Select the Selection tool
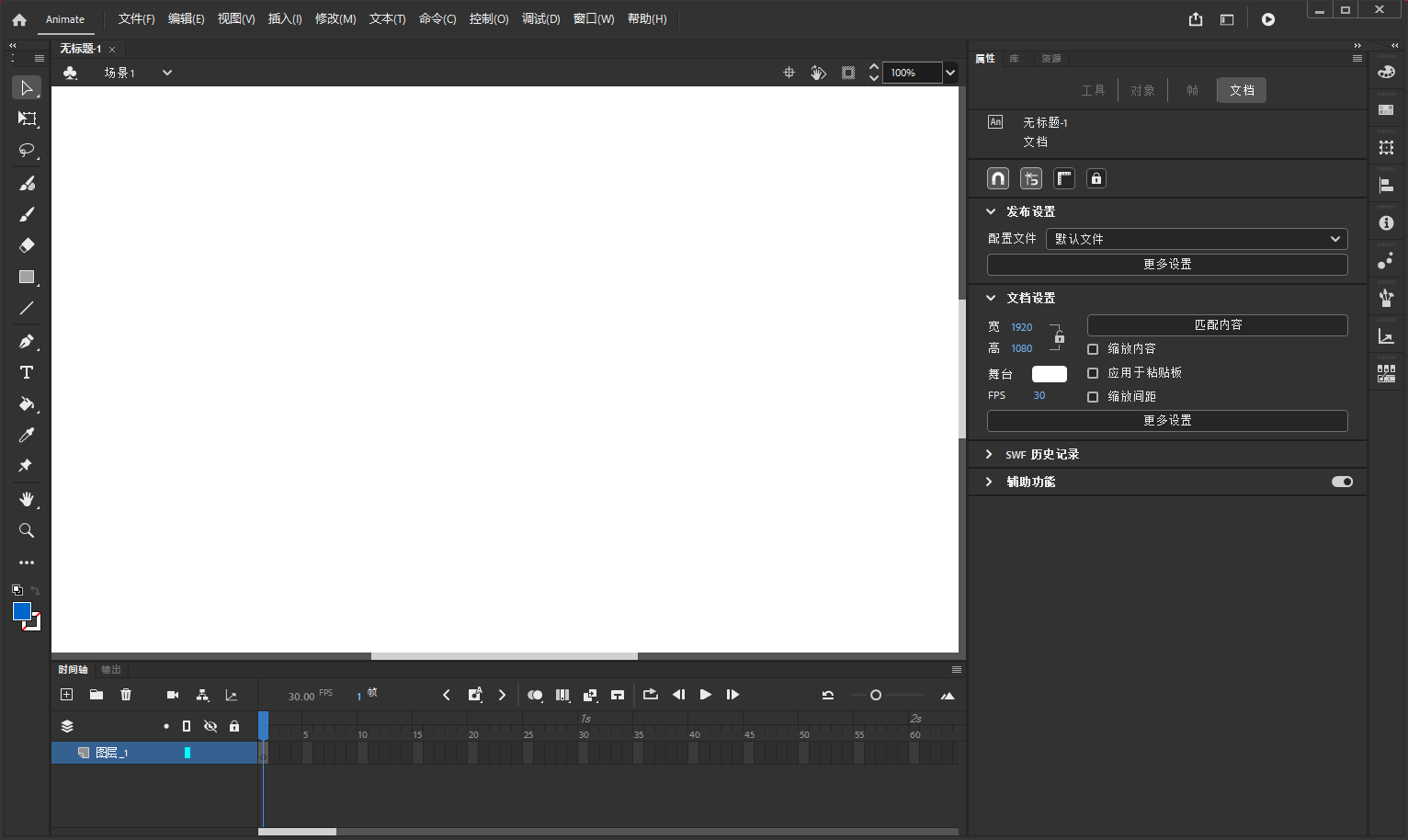The height and width of the screenshot is (840, 1408). coord(26,87)
